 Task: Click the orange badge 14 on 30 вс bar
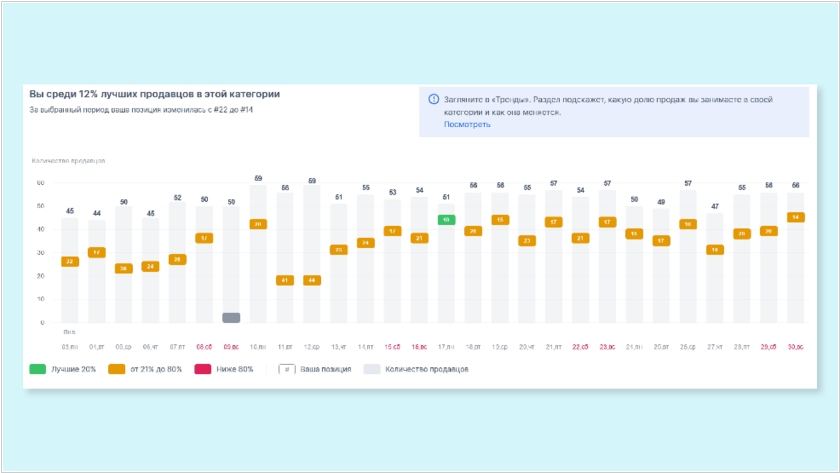(x=795, y=217)
